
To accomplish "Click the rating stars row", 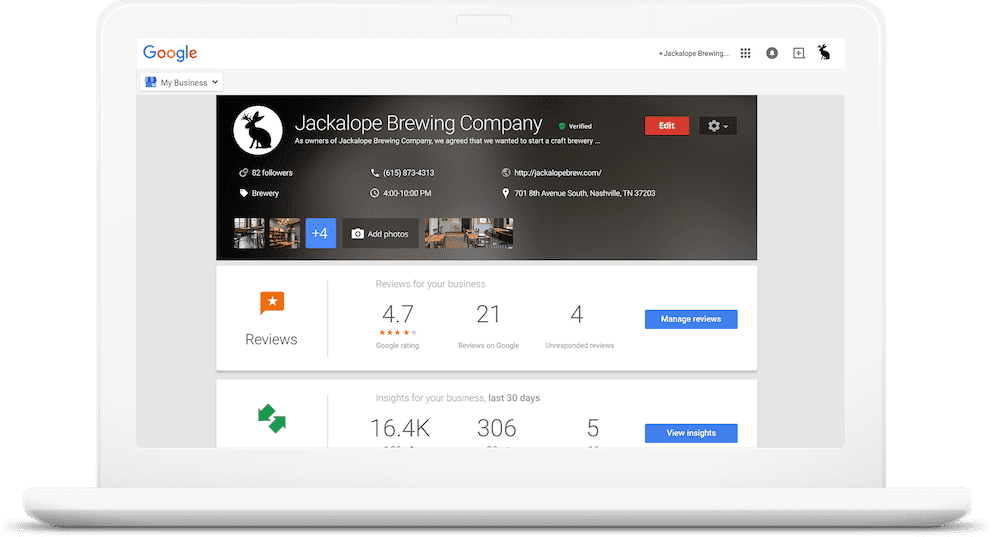I will point(398,333).
